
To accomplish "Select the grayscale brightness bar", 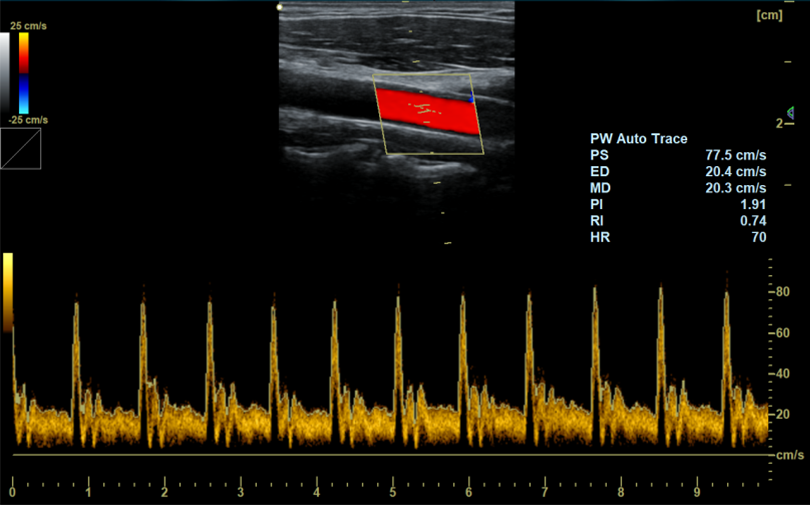I will coord(7,72).
